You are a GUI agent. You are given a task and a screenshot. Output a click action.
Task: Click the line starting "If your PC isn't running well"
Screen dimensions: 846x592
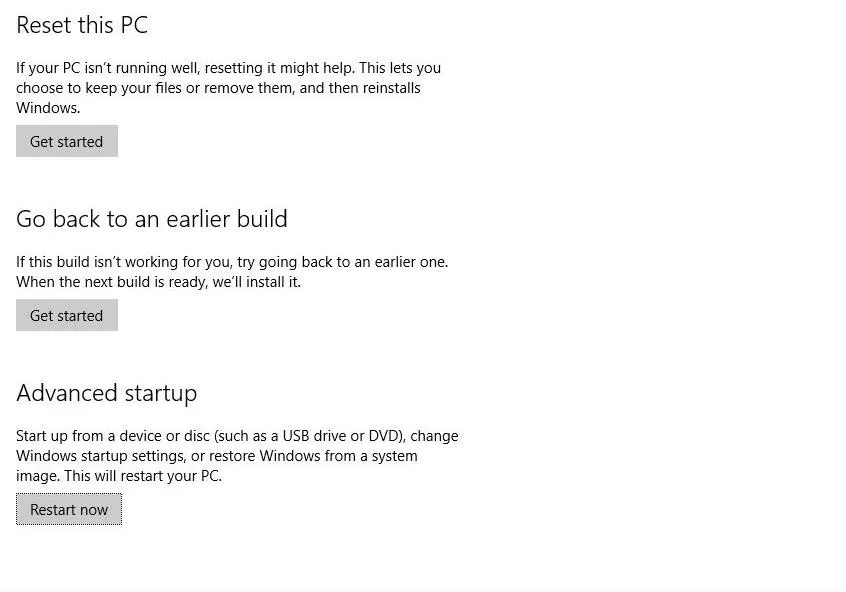click(228, 68)
